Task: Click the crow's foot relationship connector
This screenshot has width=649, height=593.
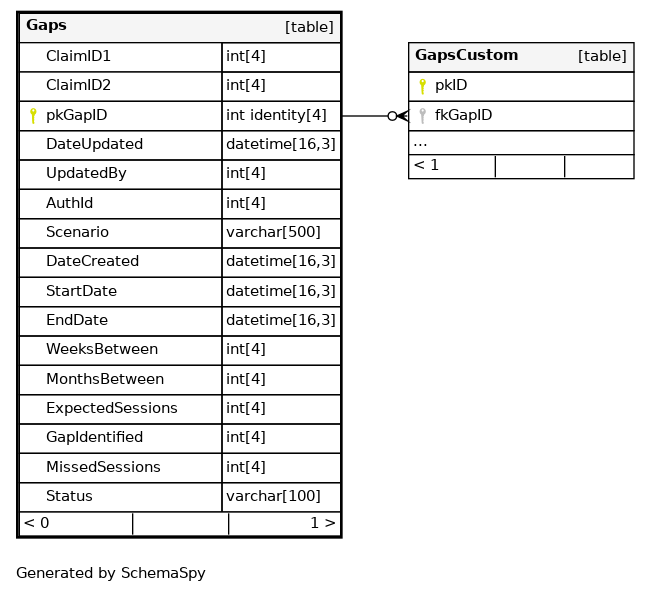Action: (397, 116)
